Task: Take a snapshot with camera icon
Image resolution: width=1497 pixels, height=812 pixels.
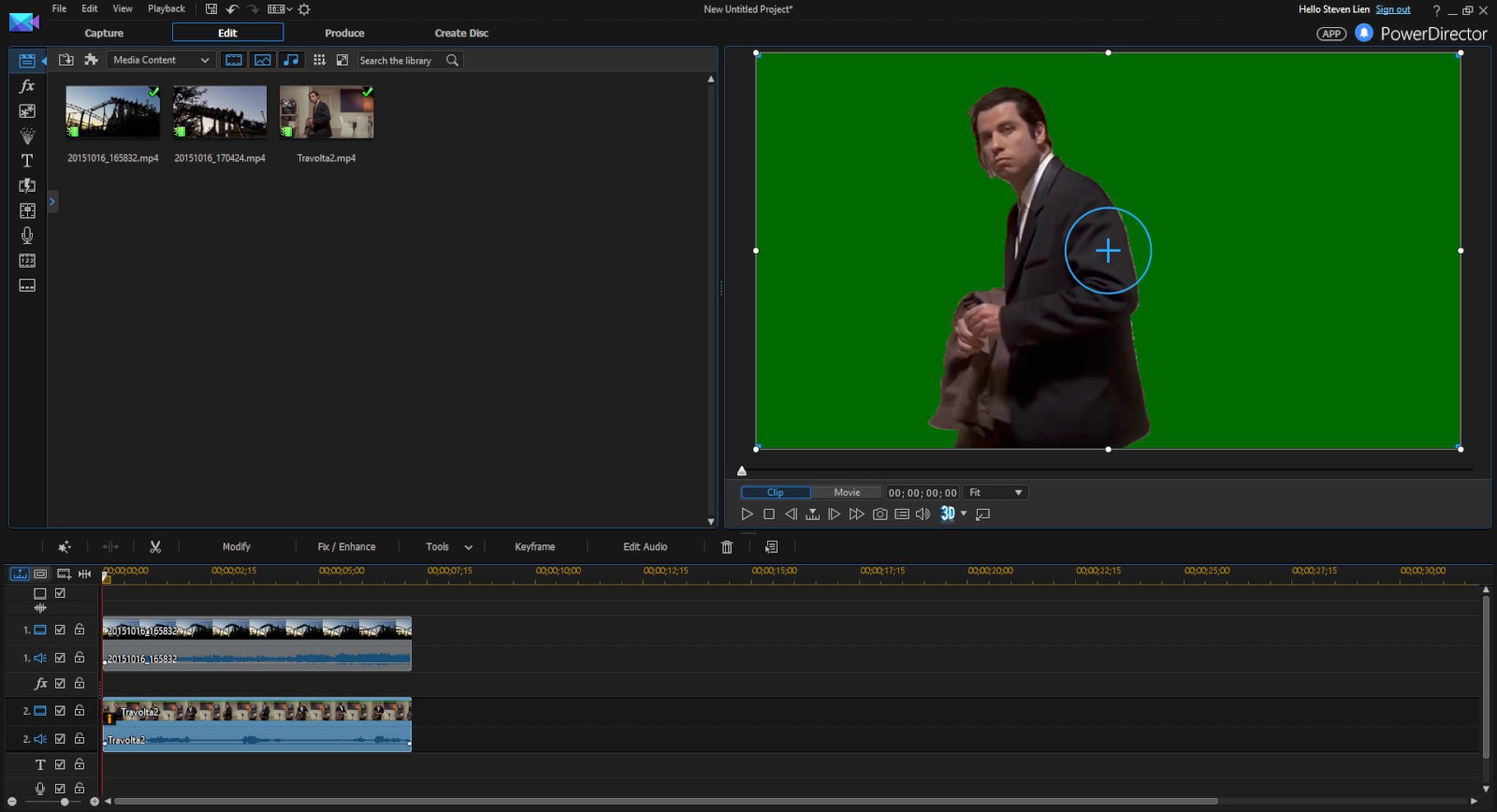Action: pos(879,514)
